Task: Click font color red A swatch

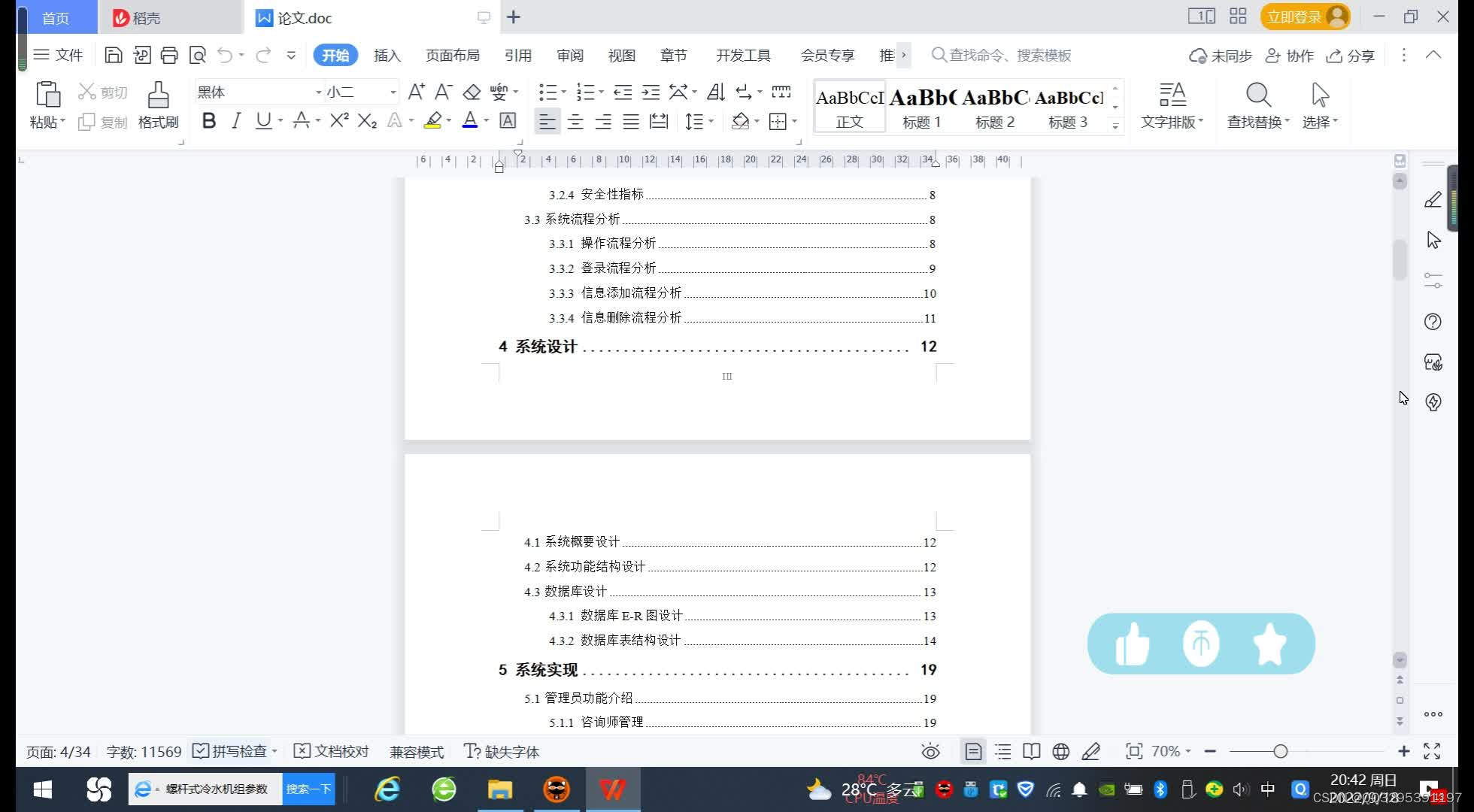Action: point(470,120)
